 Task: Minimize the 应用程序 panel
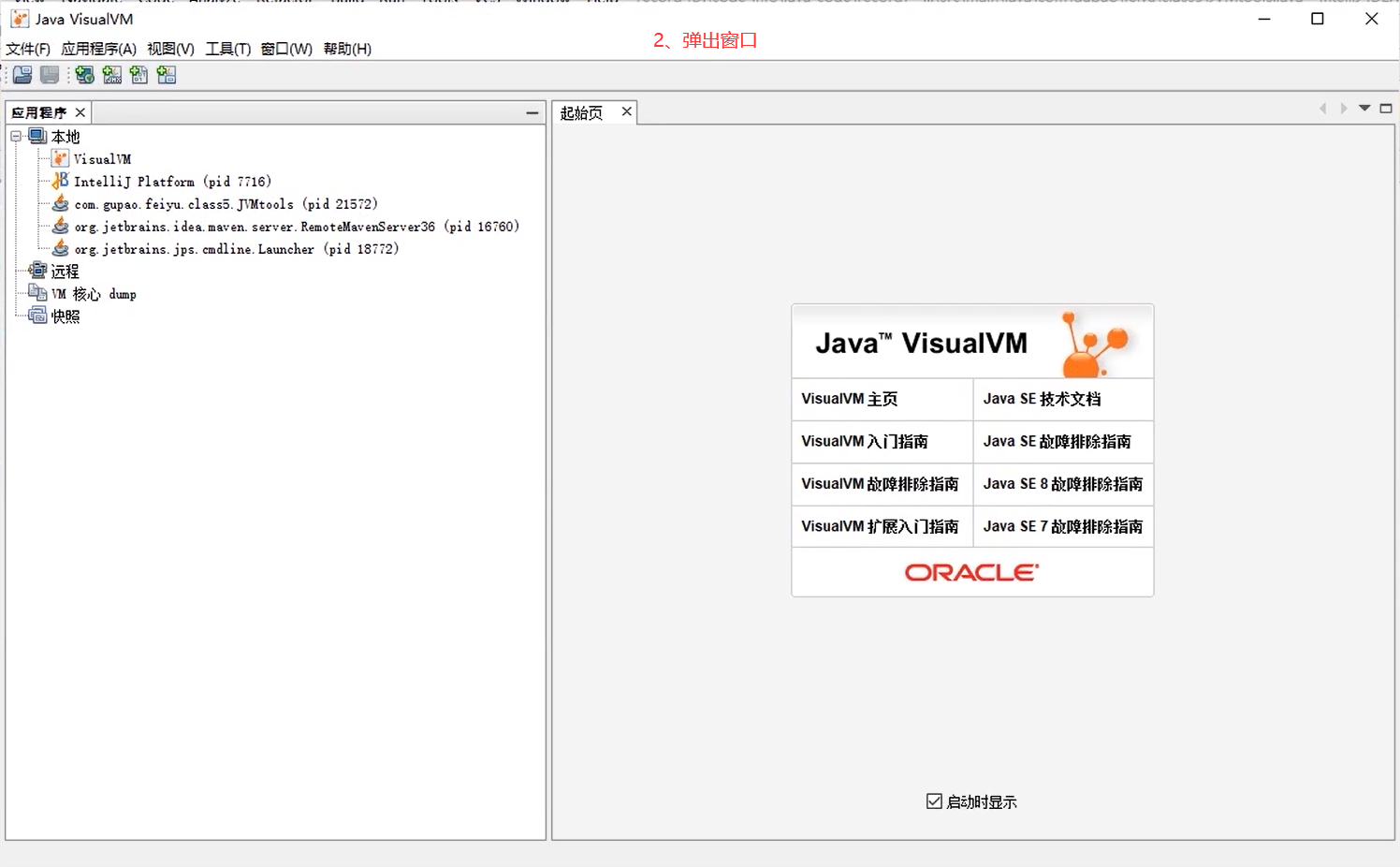click(x=532, y=112)
